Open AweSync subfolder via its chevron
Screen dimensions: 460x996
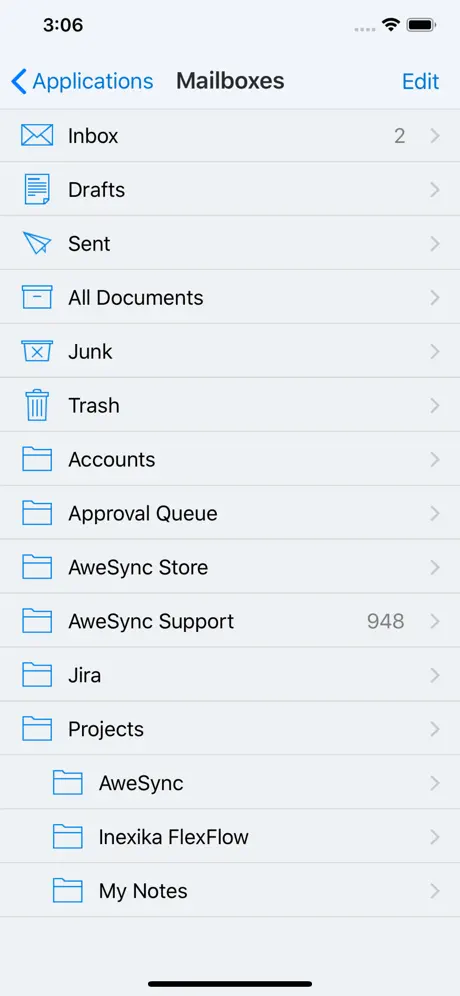pyautogui.click(x=435, y=783)
